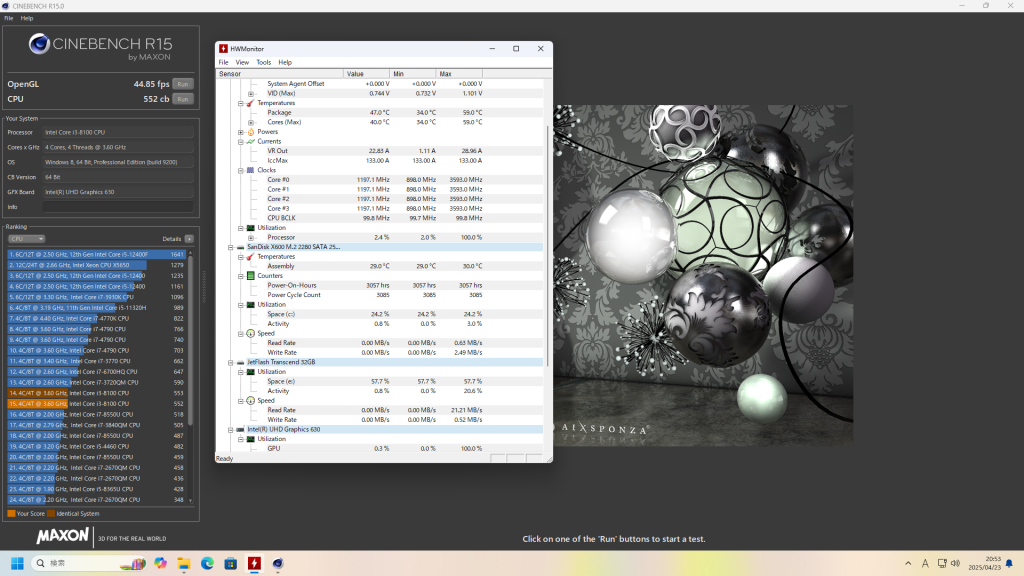Run the OpenGL benchmark test
Image resolution: width=1024 pixels, height=576 pixels.
coord(182,84)
